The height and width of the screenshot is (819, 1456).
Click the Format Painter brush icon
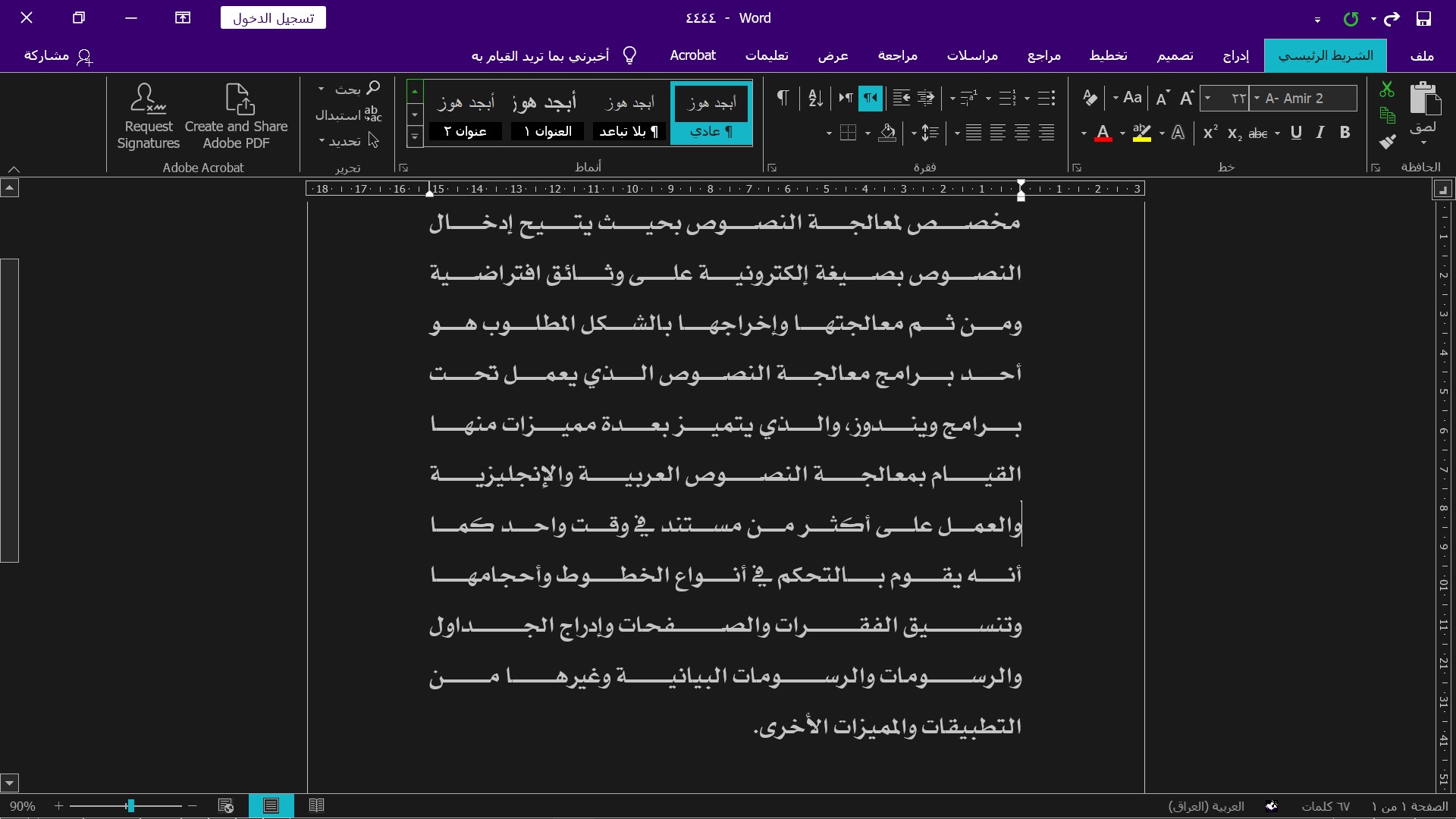click(1388, 141)
